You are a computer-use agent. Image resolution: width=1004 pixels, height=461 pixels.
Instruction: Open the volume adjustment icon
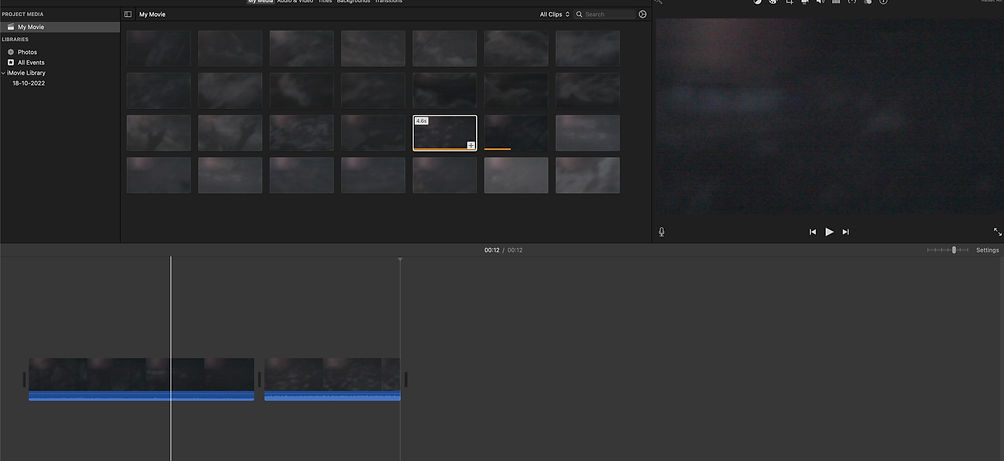820,2
